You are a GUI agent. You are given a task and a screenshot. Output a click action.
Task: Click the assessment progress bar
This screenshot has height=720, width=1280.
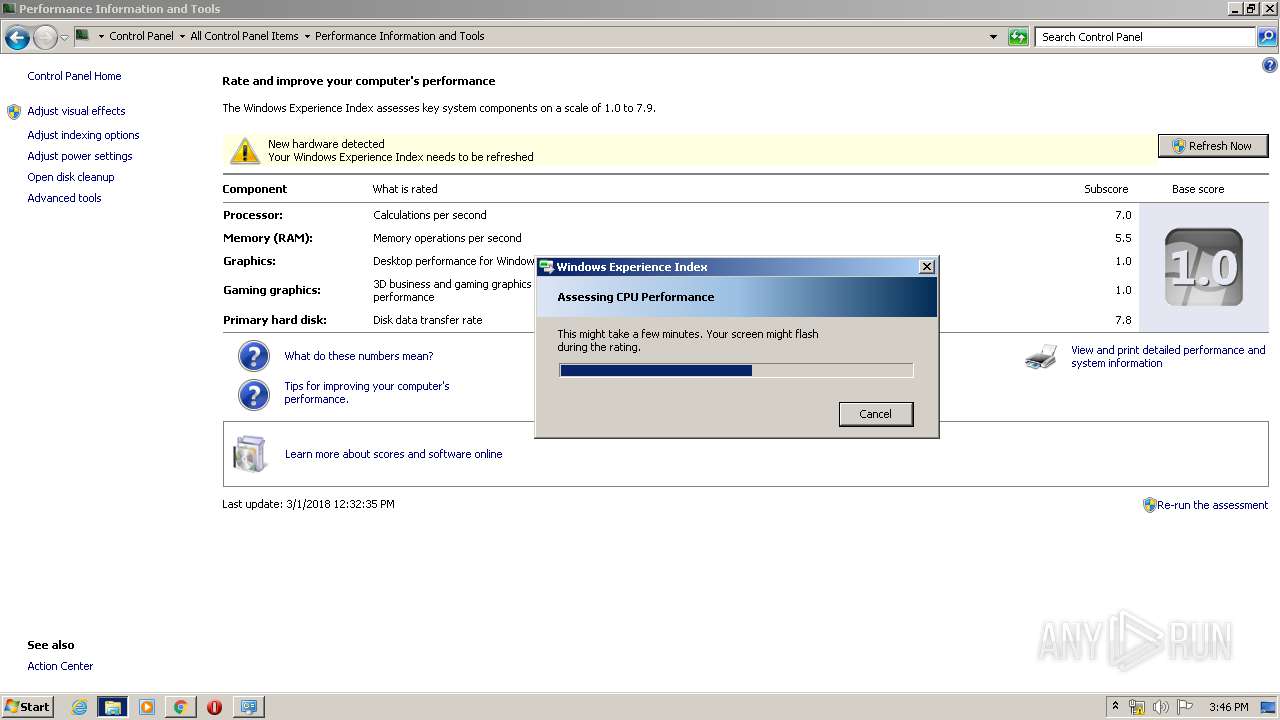(x=736, y=370)
